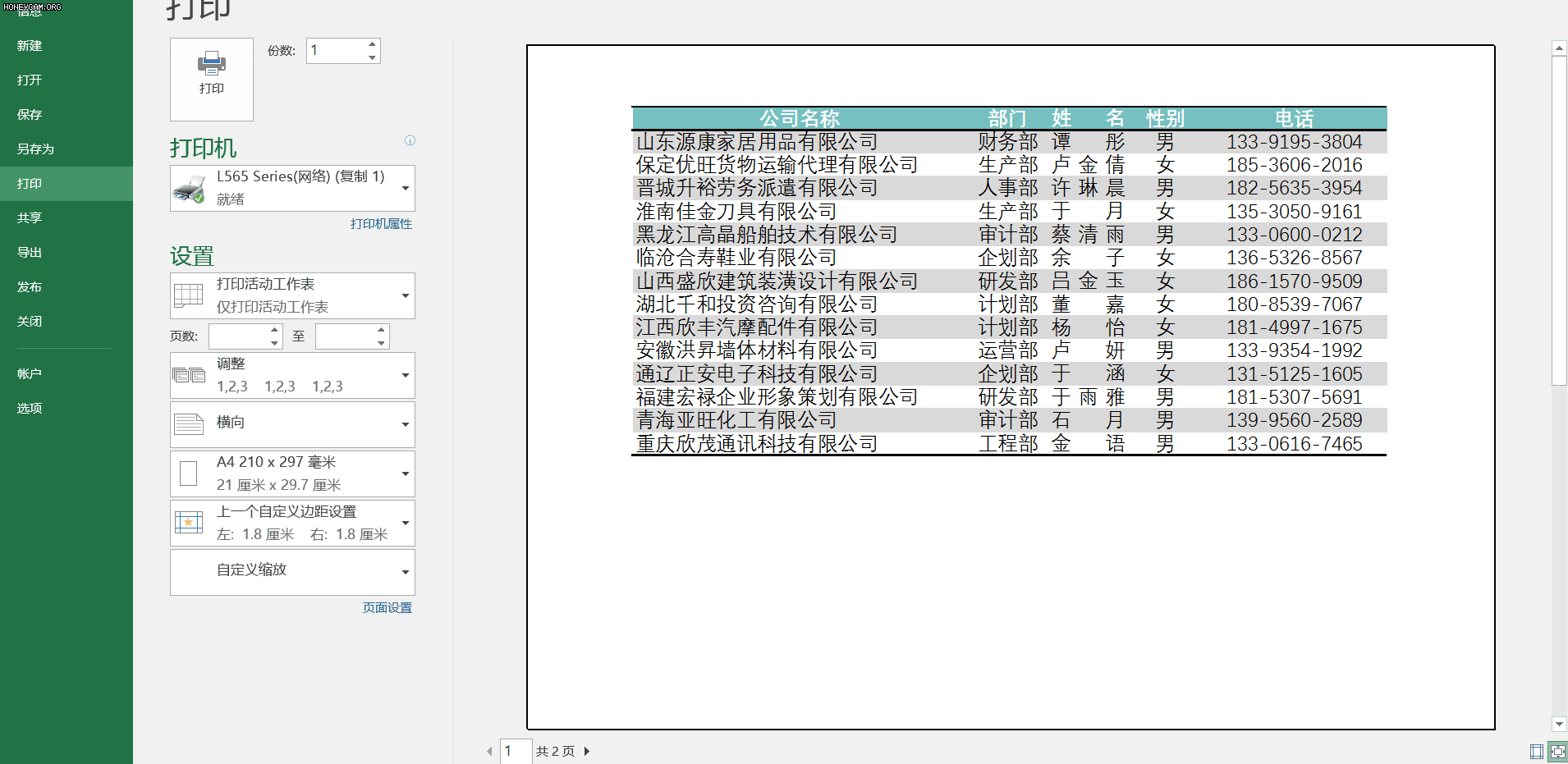This screenshot has height=764, width=1568.
Task: Click the current page number field
Action: coord(516,751)
